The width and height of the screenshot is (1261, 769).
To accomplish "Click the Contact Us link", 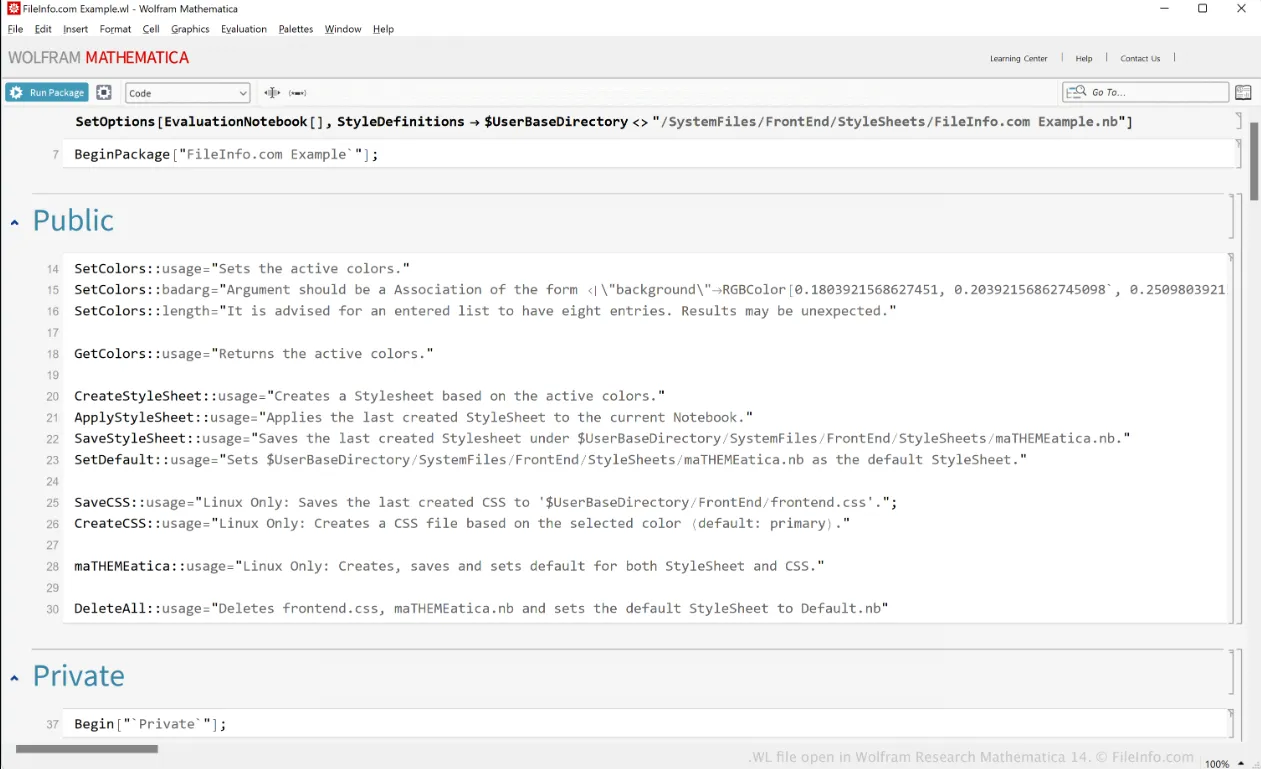I will coord(1140,58).
